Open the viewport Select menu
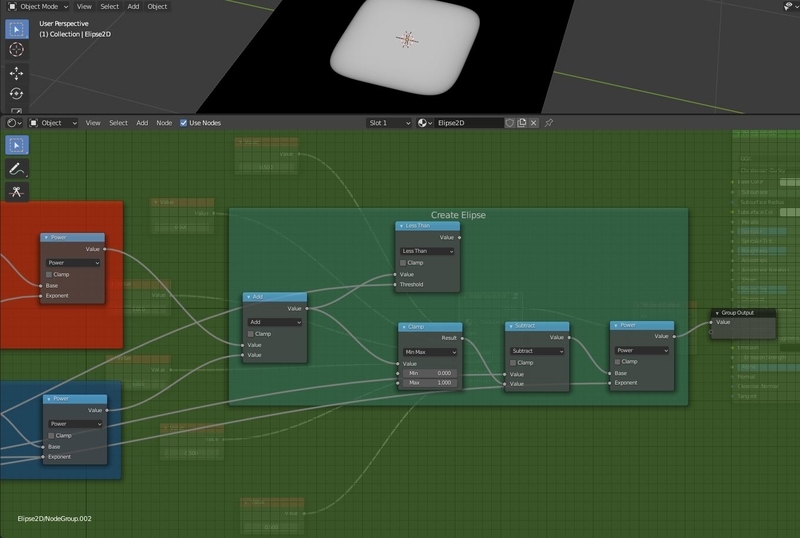 (x=109, y=7)
